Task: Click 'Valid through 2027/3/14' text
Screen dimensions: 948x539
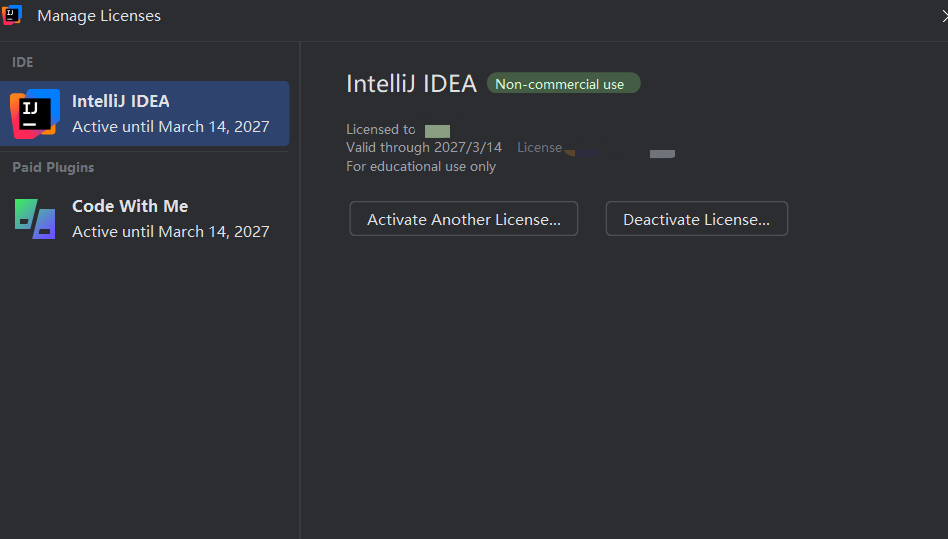Action: click(424, 147)
